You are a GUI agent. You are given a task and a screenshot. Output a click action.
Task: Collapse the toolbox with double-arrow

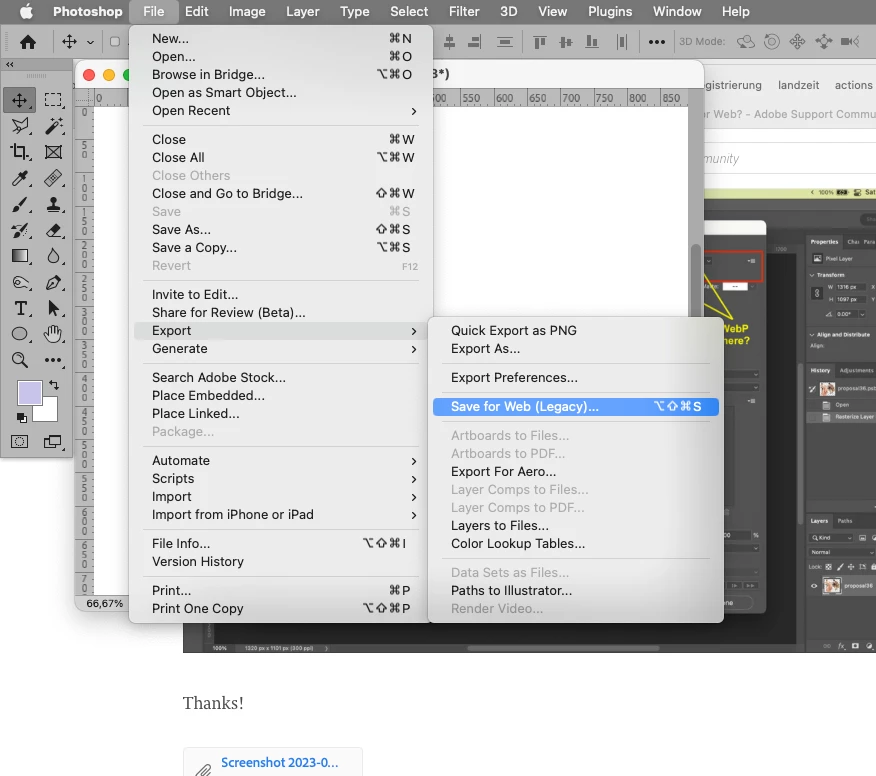9,65
